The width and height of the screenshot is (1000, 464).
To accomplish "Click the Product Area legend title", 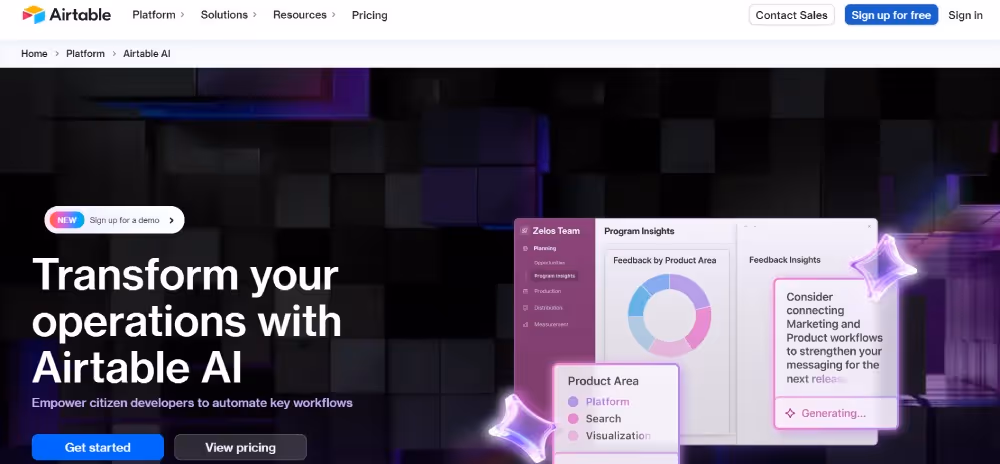I will point(603,381).
